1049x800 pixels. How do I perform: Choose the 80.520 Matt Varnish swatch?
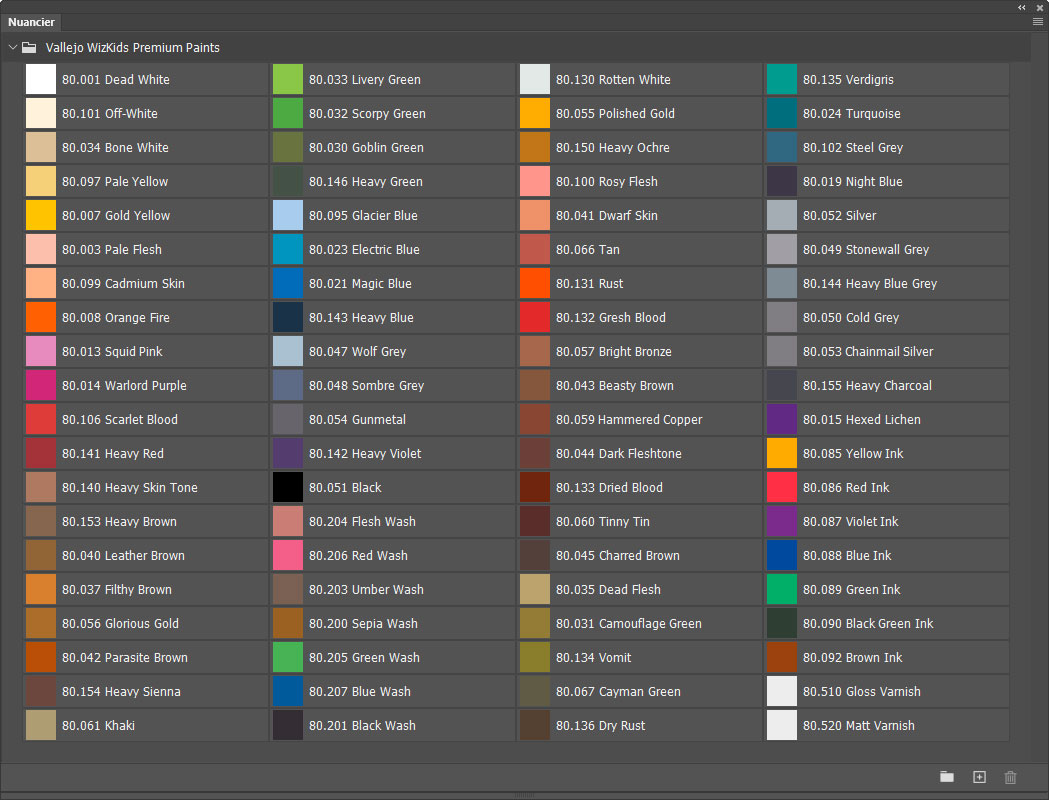782,726
